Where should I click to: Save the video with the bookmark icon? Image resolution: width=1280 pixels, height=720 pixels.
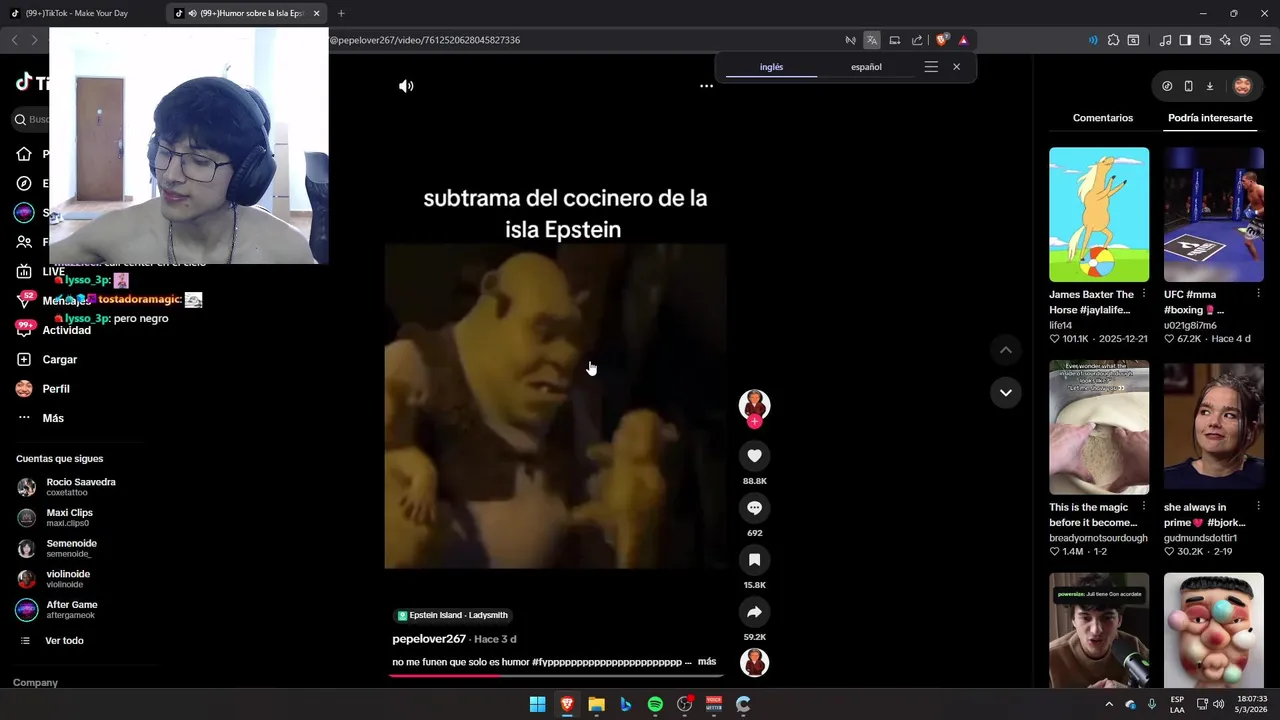(754, 560)
